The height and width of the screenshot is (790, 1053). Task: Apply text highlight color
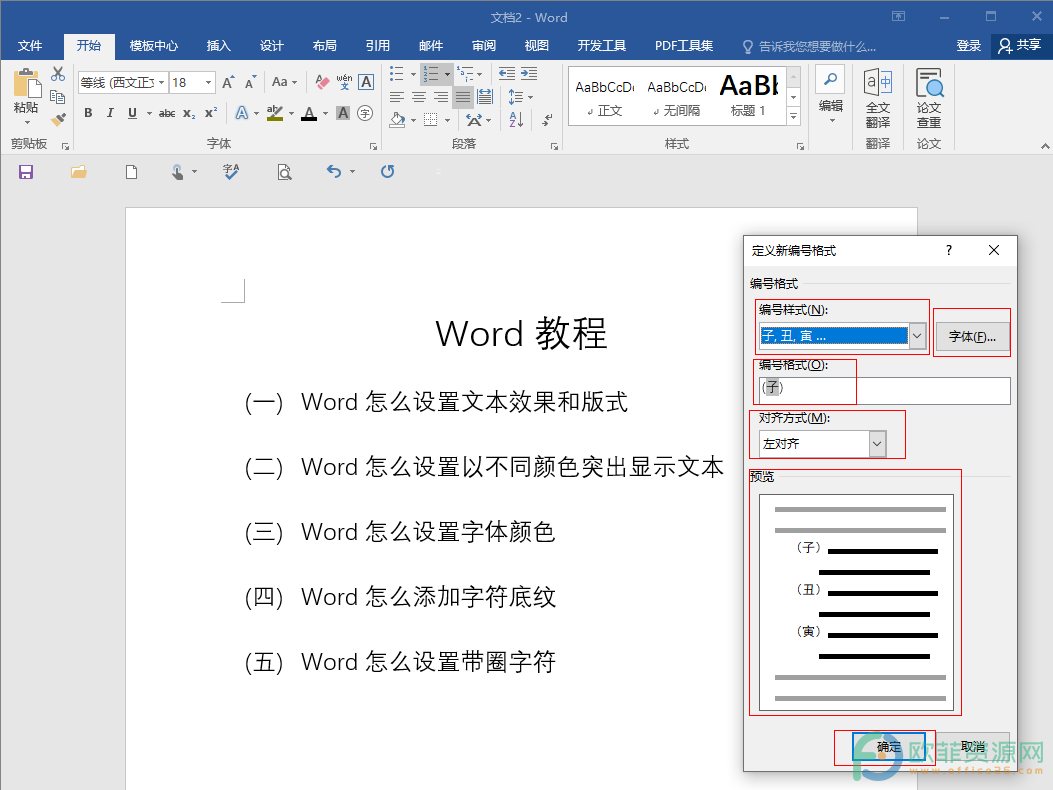pos(275,113)
